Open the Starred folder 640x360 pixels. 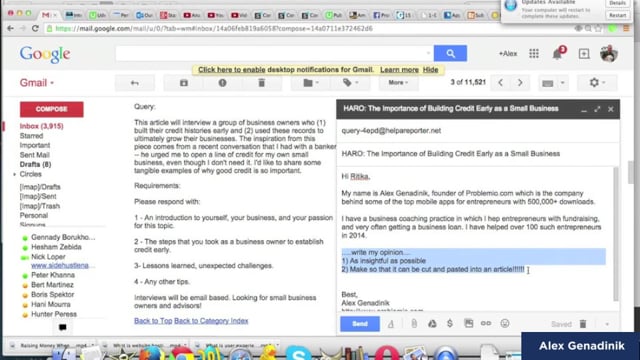[31, 136]
